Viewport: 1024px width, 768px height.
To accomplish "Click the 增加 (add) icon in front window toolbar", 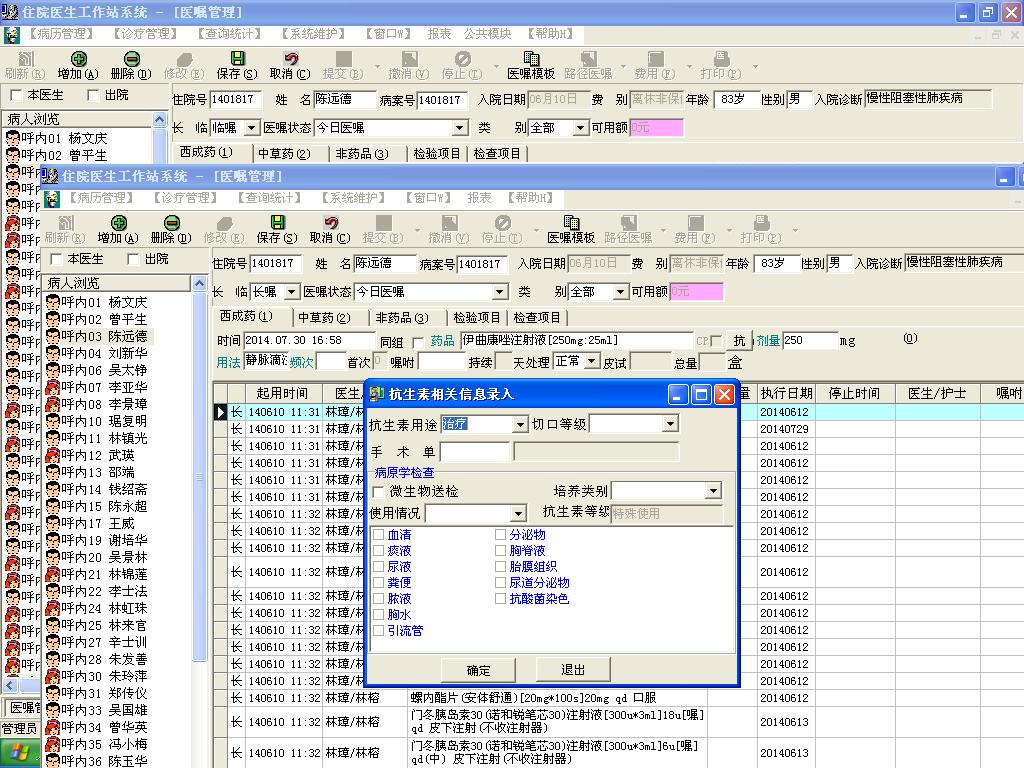I will 118,223.
